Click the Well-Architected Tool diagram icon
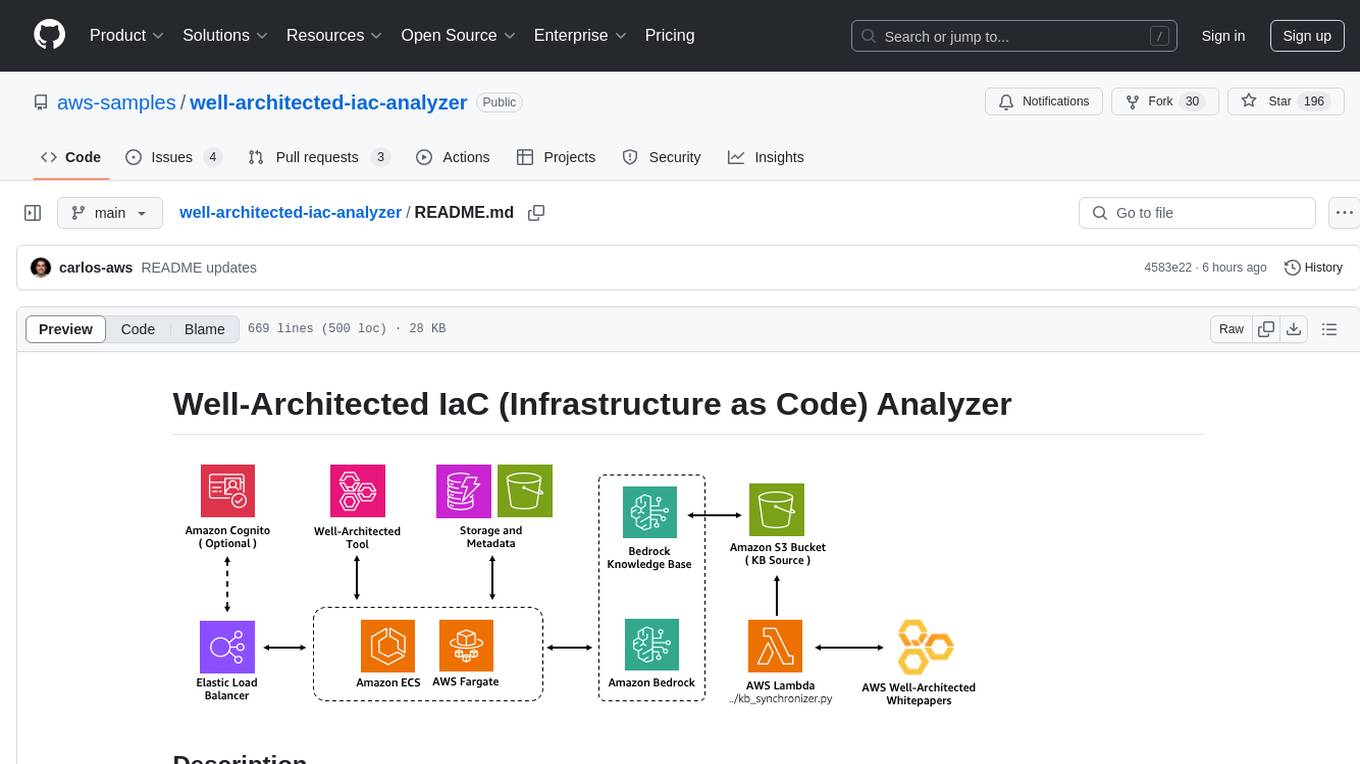 coord(357,491)
